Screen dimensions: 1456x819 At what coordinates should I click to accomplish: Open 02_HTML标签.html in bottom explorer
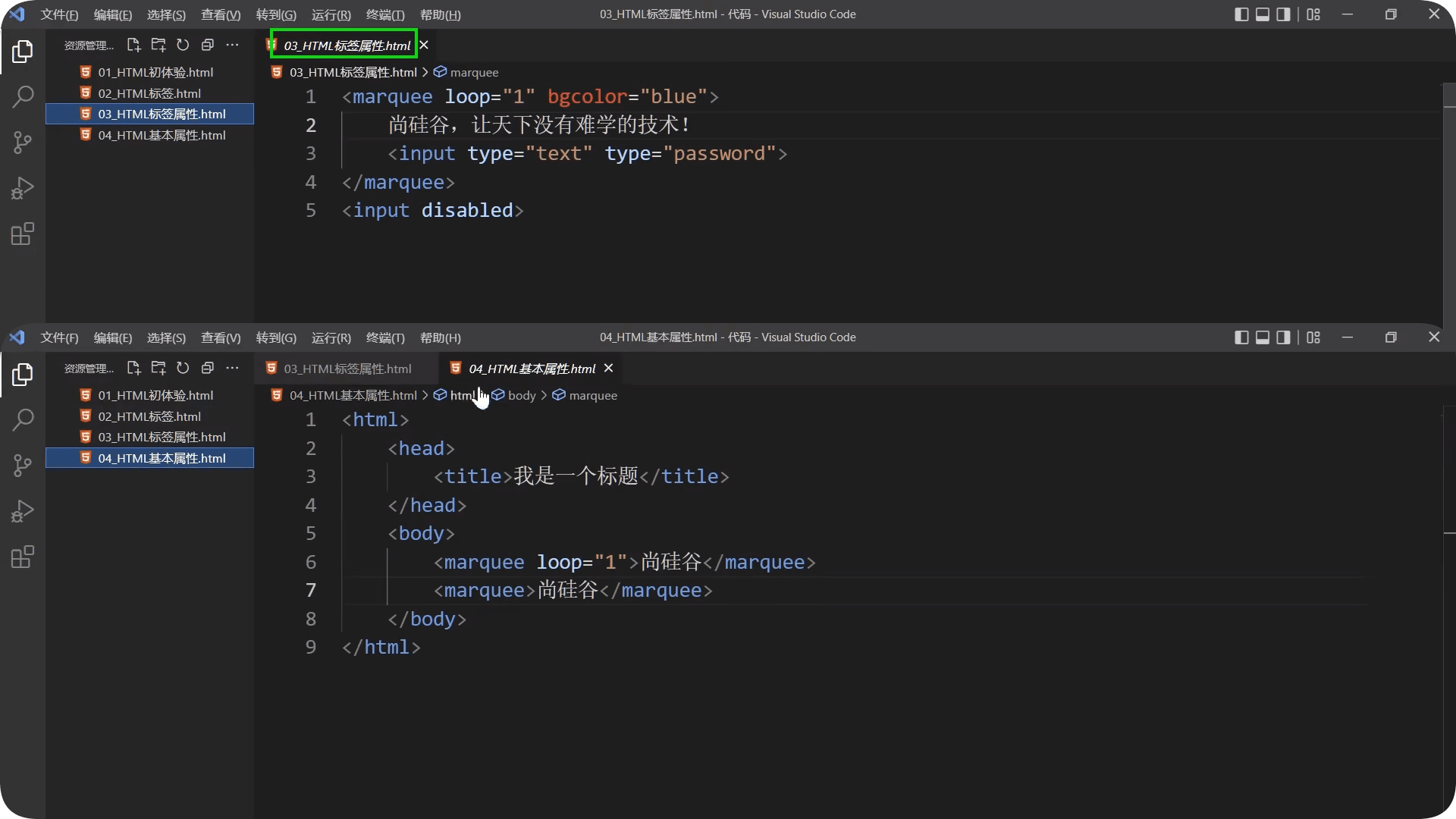149,417
